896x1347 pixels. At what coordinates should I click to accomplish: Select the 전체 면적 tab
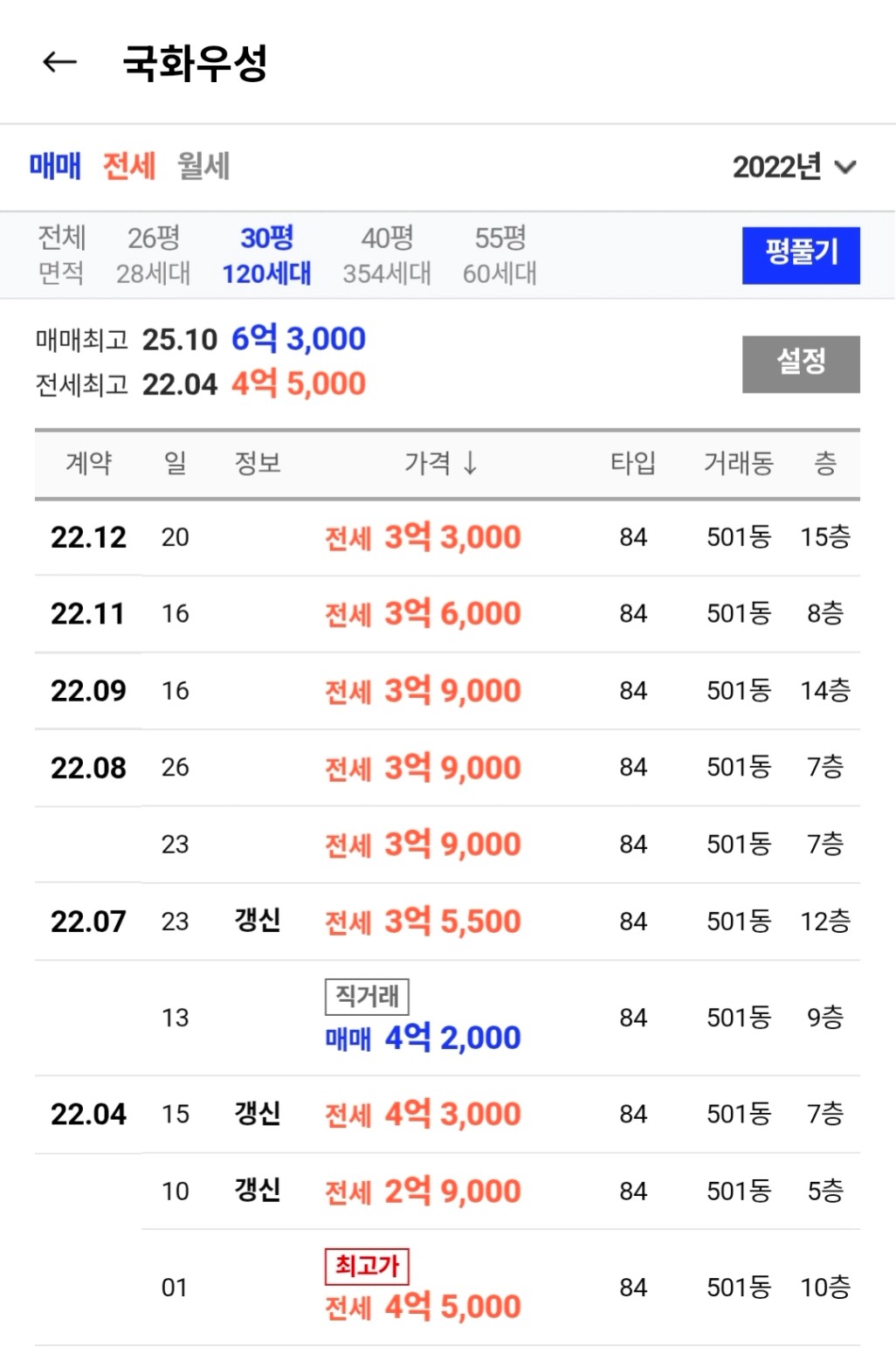point(61,255)
